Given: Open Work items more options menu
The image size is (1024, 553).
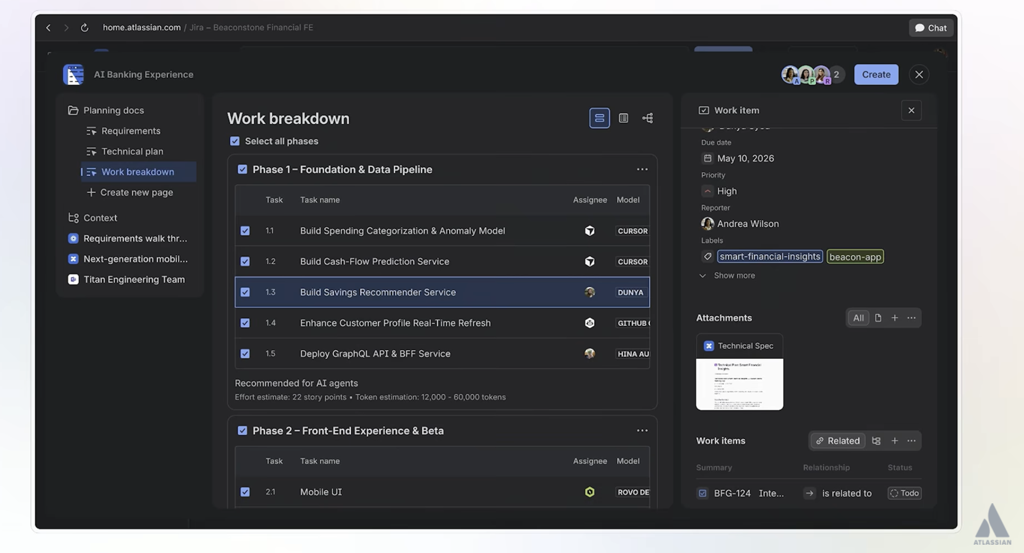Looking at the screenshot, I should click(912, 441).
